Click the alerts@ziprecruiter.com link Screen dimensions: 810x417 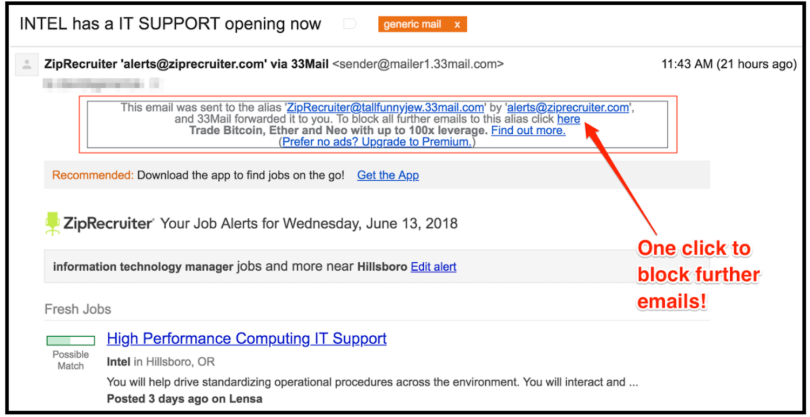pyautogui.click(x=568, y=107)
